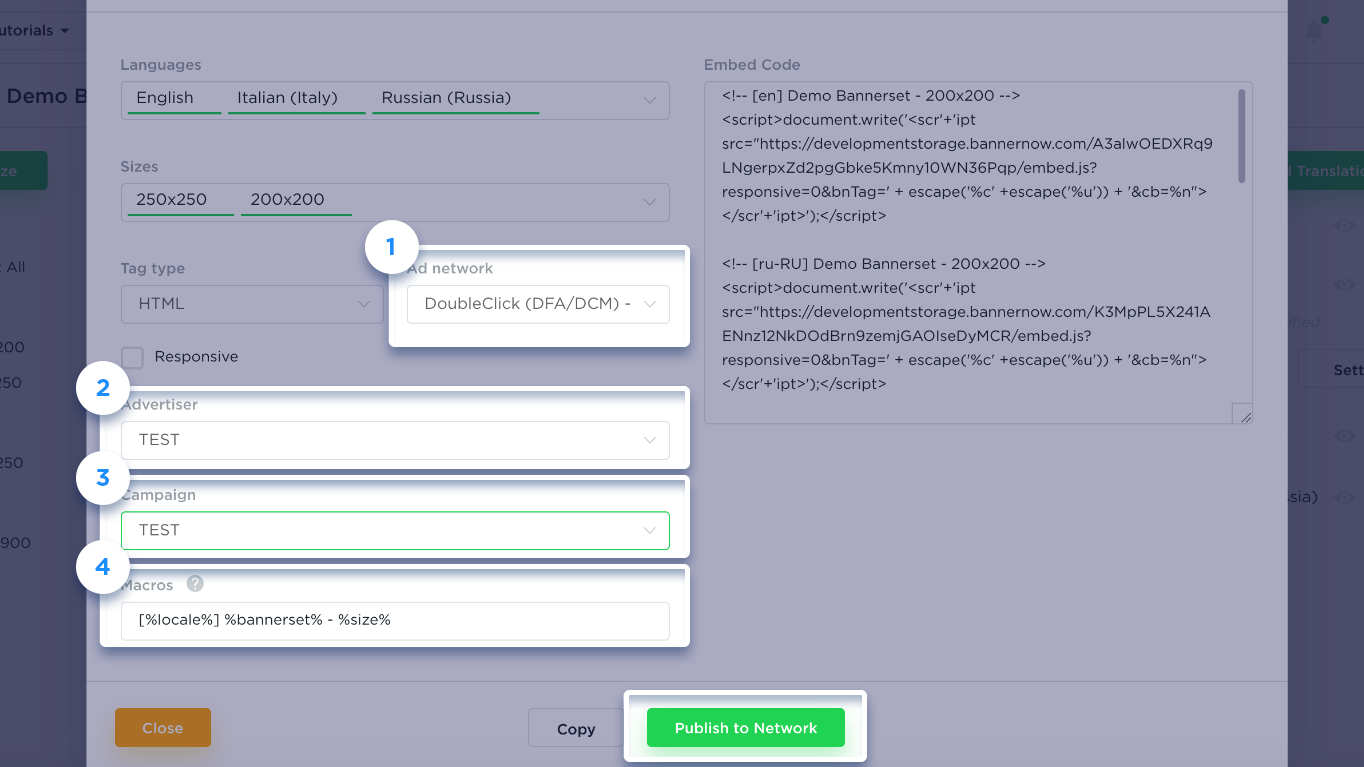Open the Tag type HTML dropdown
Screen dimensions: 1364x767
pos(252,304)
